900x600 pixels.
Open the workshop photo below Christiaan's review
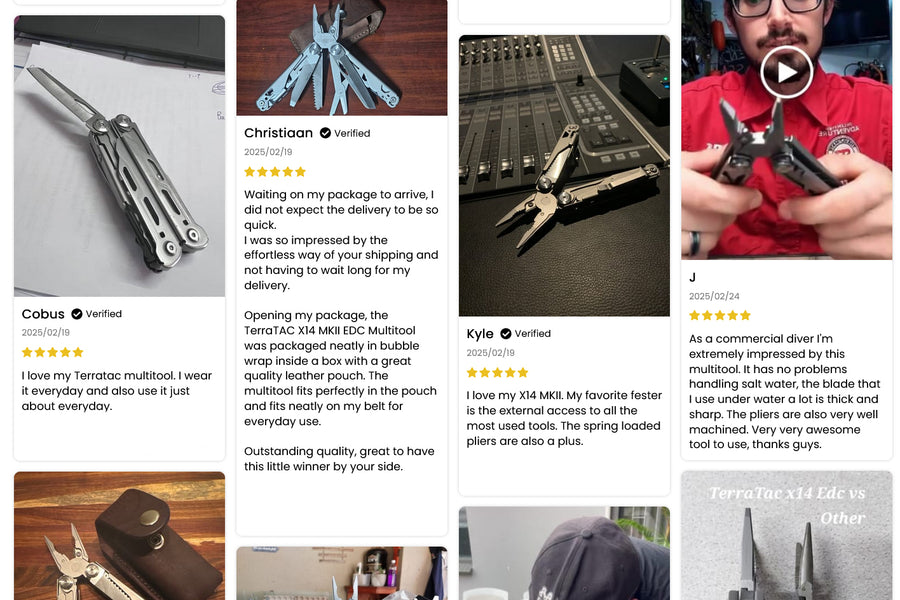(342, 573)
